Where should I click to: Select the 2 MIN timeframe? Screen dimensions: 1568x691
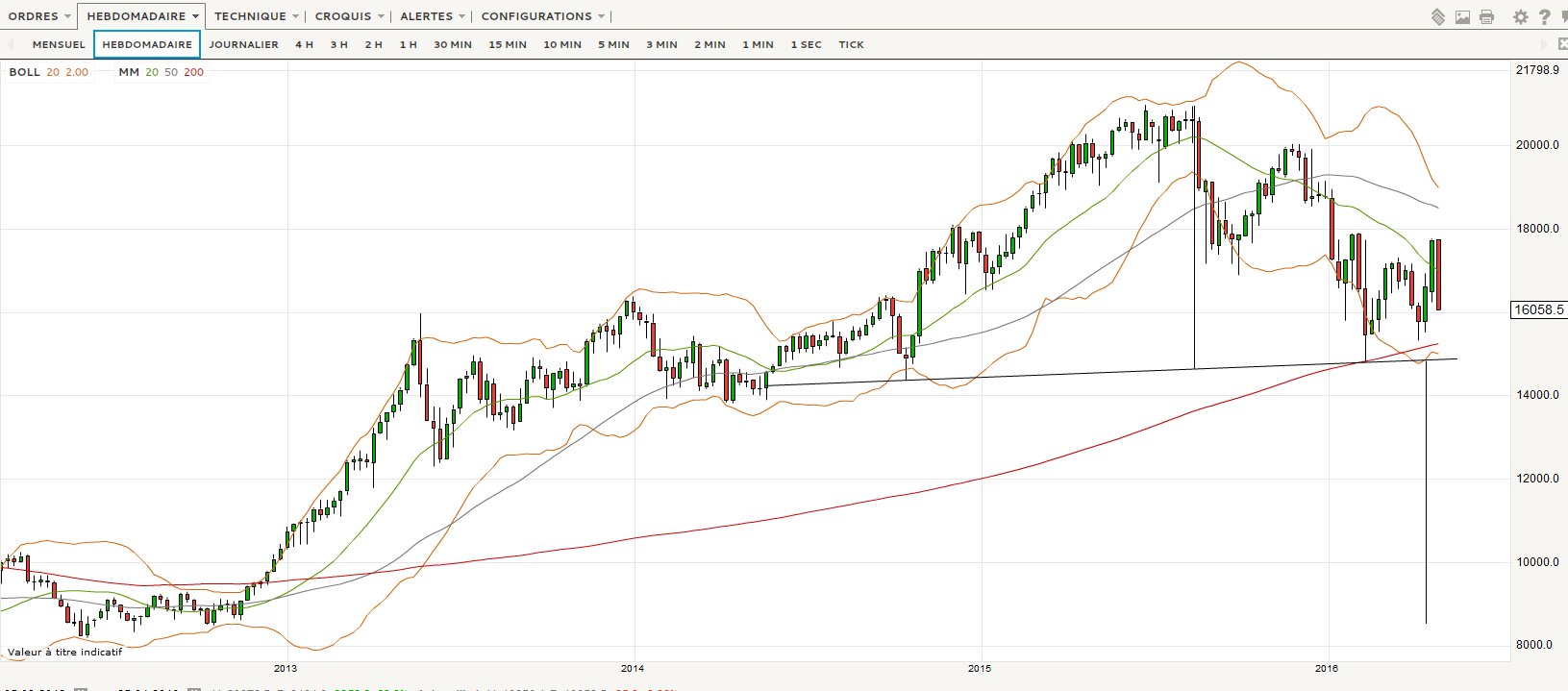(x=709, y=44)
